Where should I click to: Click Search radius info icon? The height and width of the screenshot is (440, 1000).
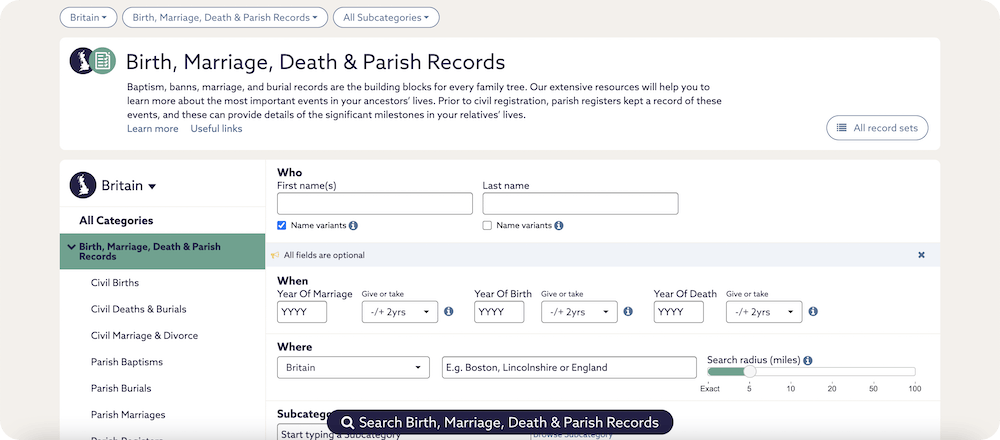(808, 360)
